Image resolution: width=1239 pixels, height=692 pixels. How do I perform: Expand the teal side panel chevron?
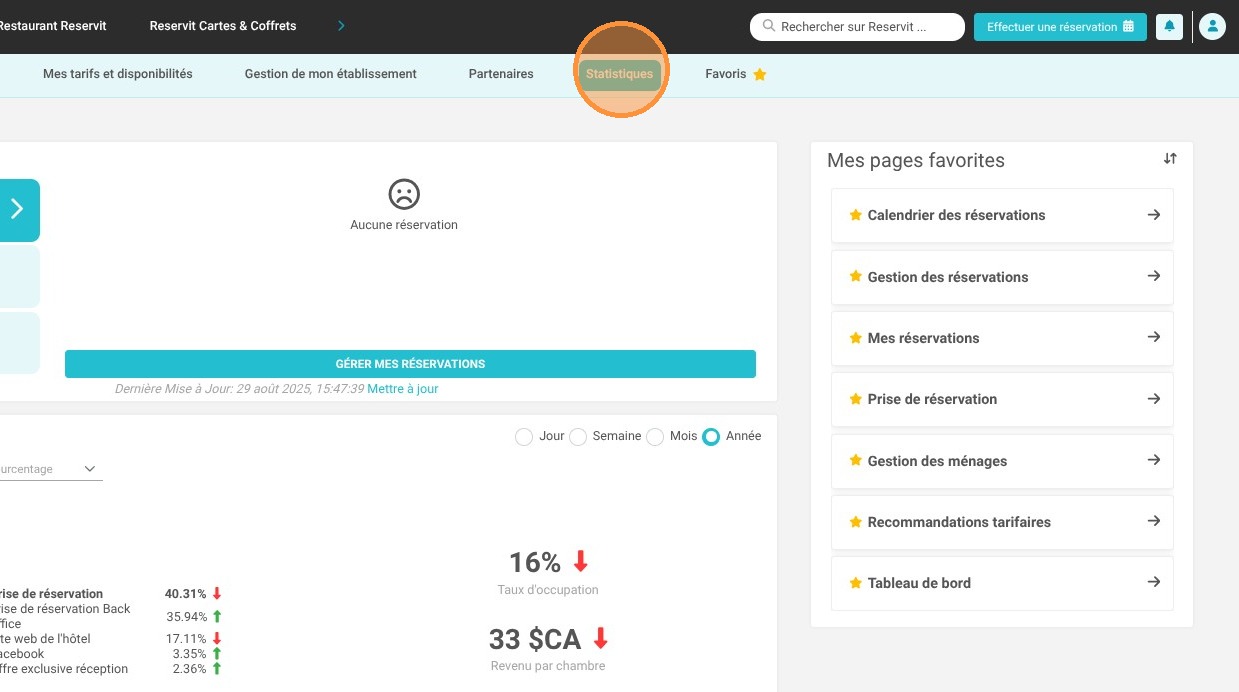coord(18,210)
